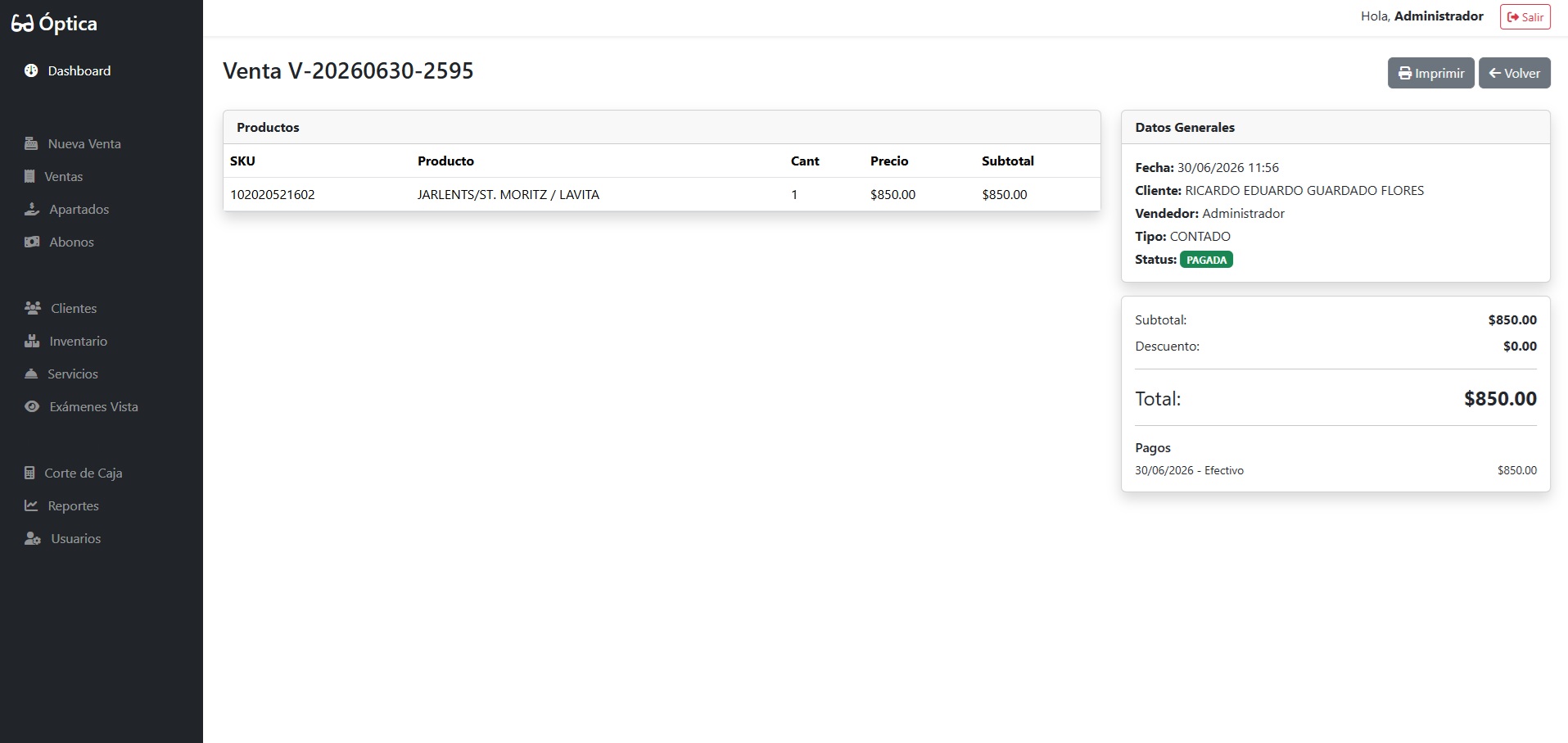The image size is (1568, 743).
Task: Open Exámenes Vista in the sidebar
Action: point(102,406)
